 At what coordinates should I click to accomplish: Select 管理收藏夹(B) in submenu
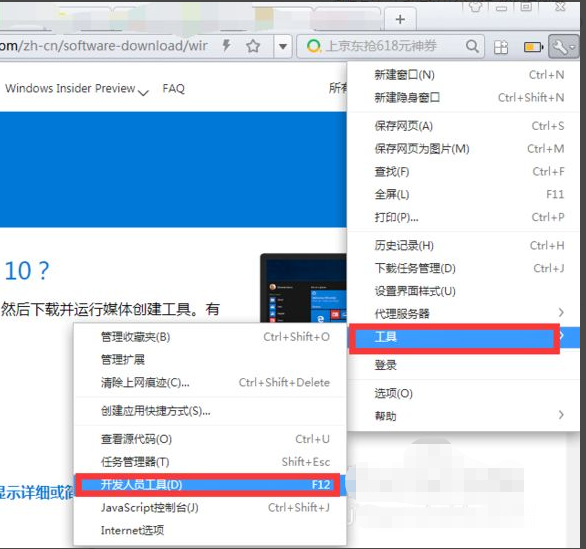[210, 337]
